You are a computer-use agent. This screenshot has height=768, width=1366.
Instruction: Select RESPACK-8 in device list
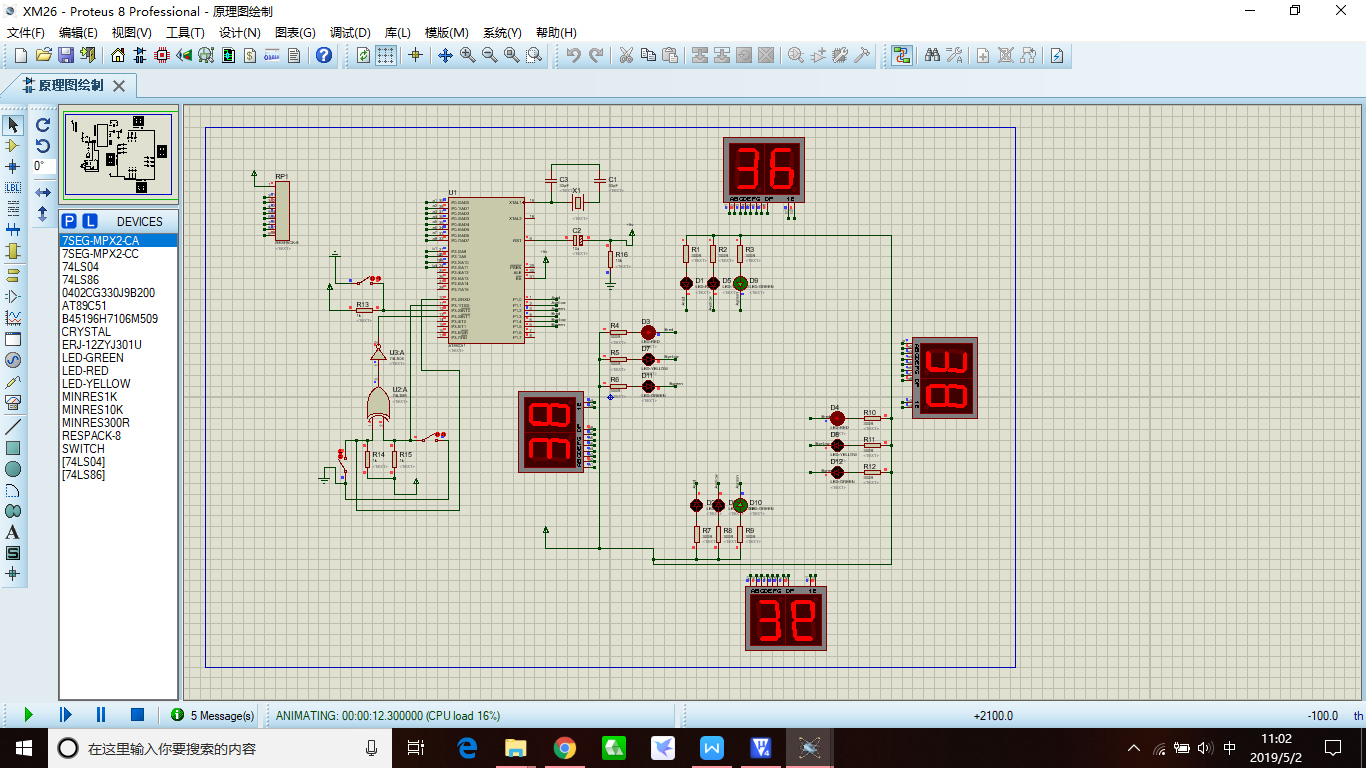click(118, 436)
